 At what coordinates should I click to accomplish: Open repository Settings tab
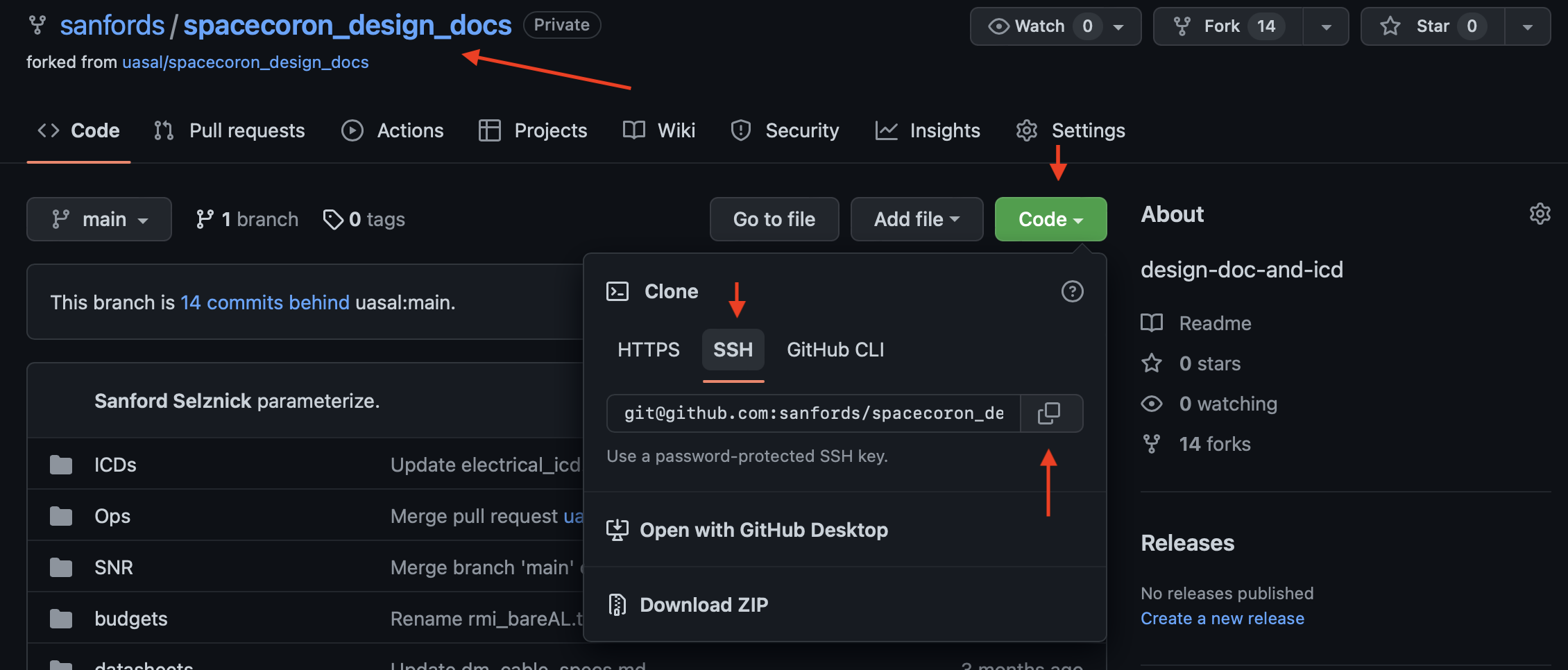point(1071,130)
